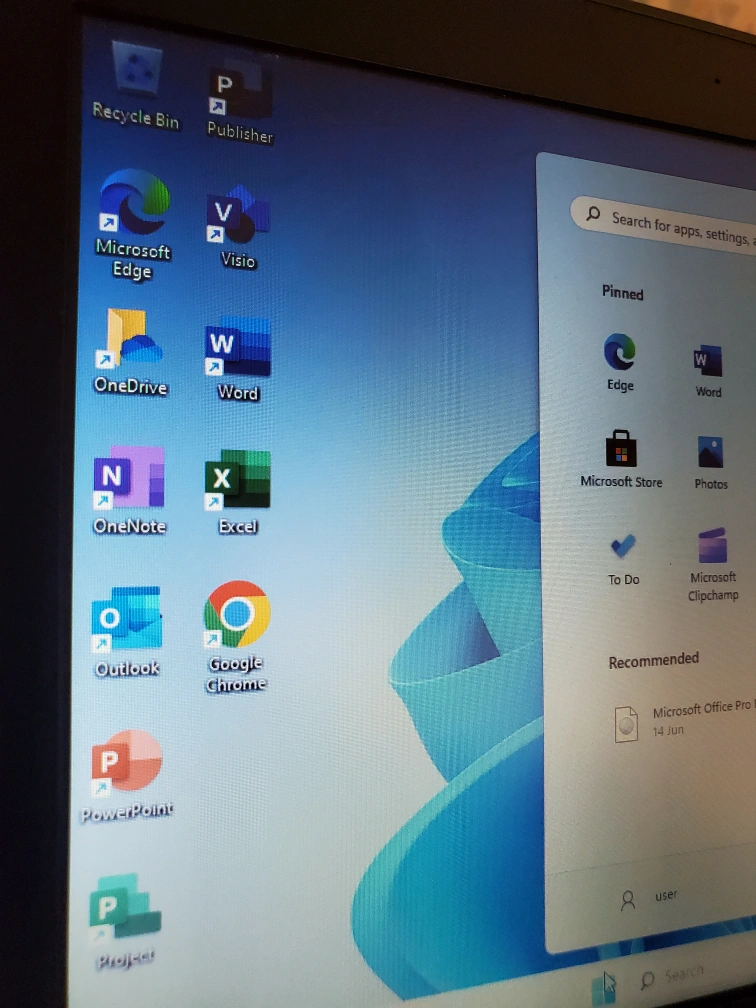
Task: Open Edge from Start menu pinned apps
Action: tap(620, 361)
